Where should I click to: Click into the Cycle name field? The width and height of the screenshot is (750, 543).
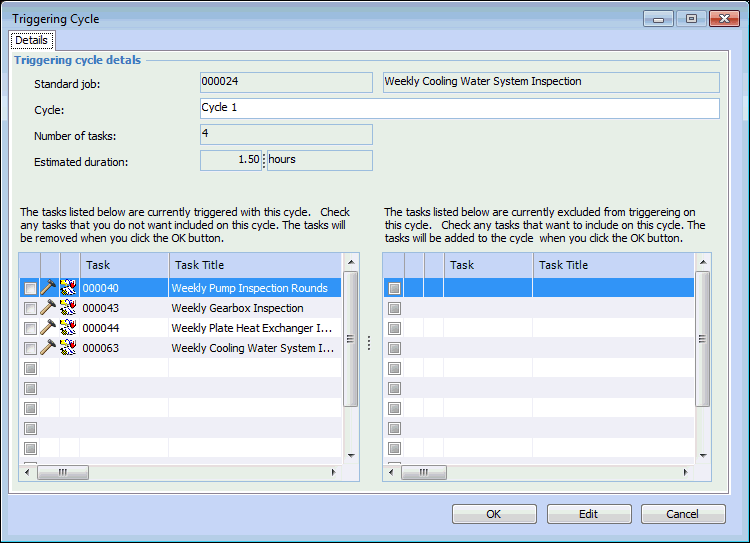coord(459,108)
